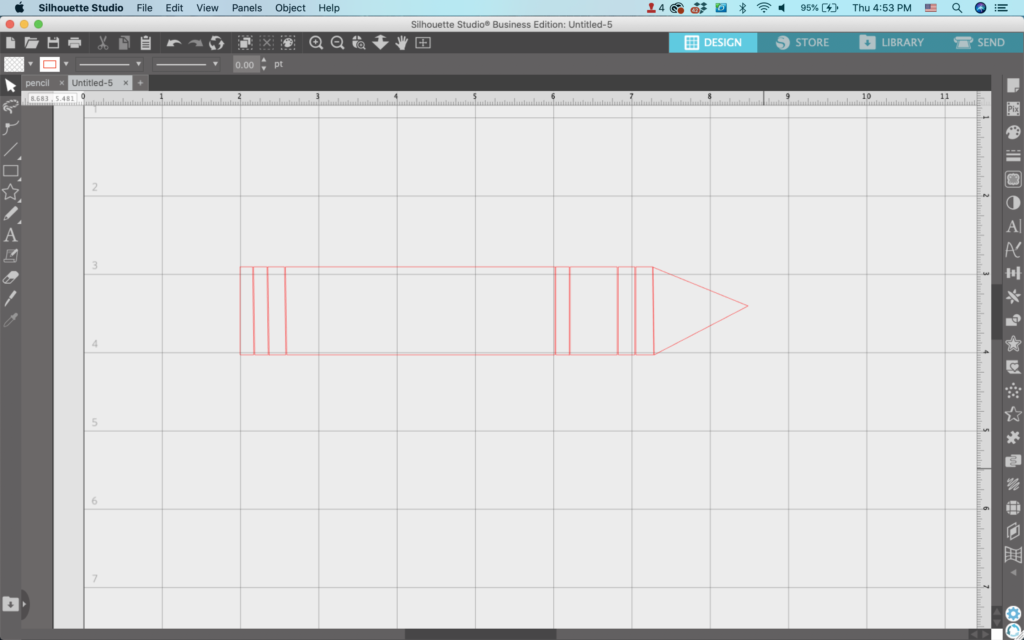Image resolution: width=1024 pixels, height=640 pixels.
Task: Zoom in with the magnifier plus icon
Action: [316, 43]
